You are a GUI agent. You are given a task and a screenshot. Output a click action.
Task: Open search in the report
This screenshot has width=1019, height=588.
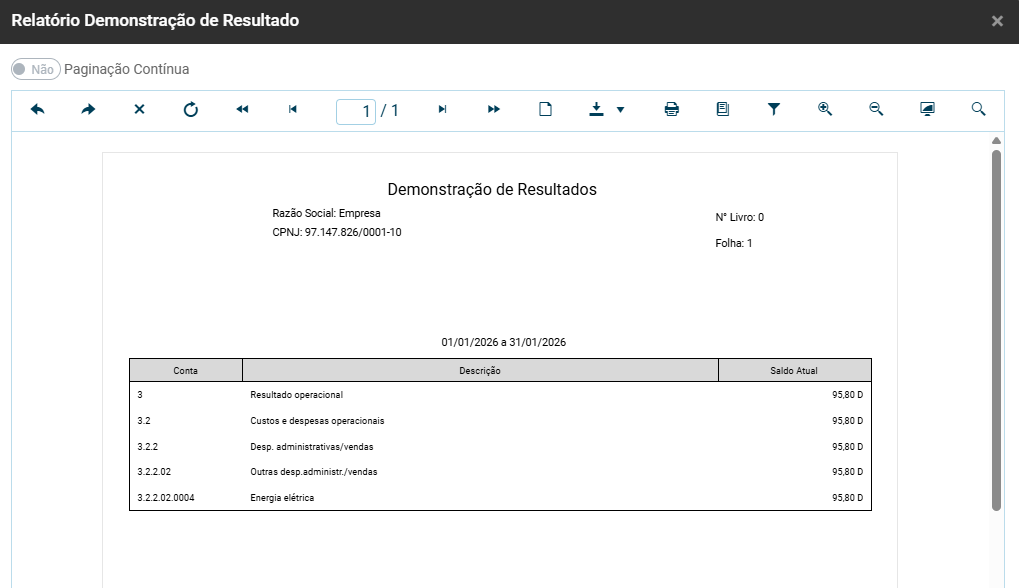978,109
